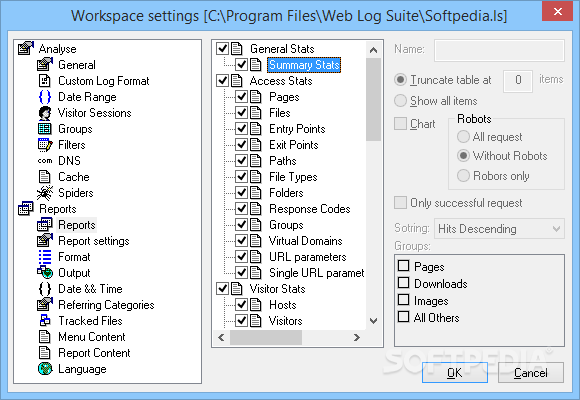Click the Name input field
The width and height of the screenshot is (580, 400).
[499, 50]
